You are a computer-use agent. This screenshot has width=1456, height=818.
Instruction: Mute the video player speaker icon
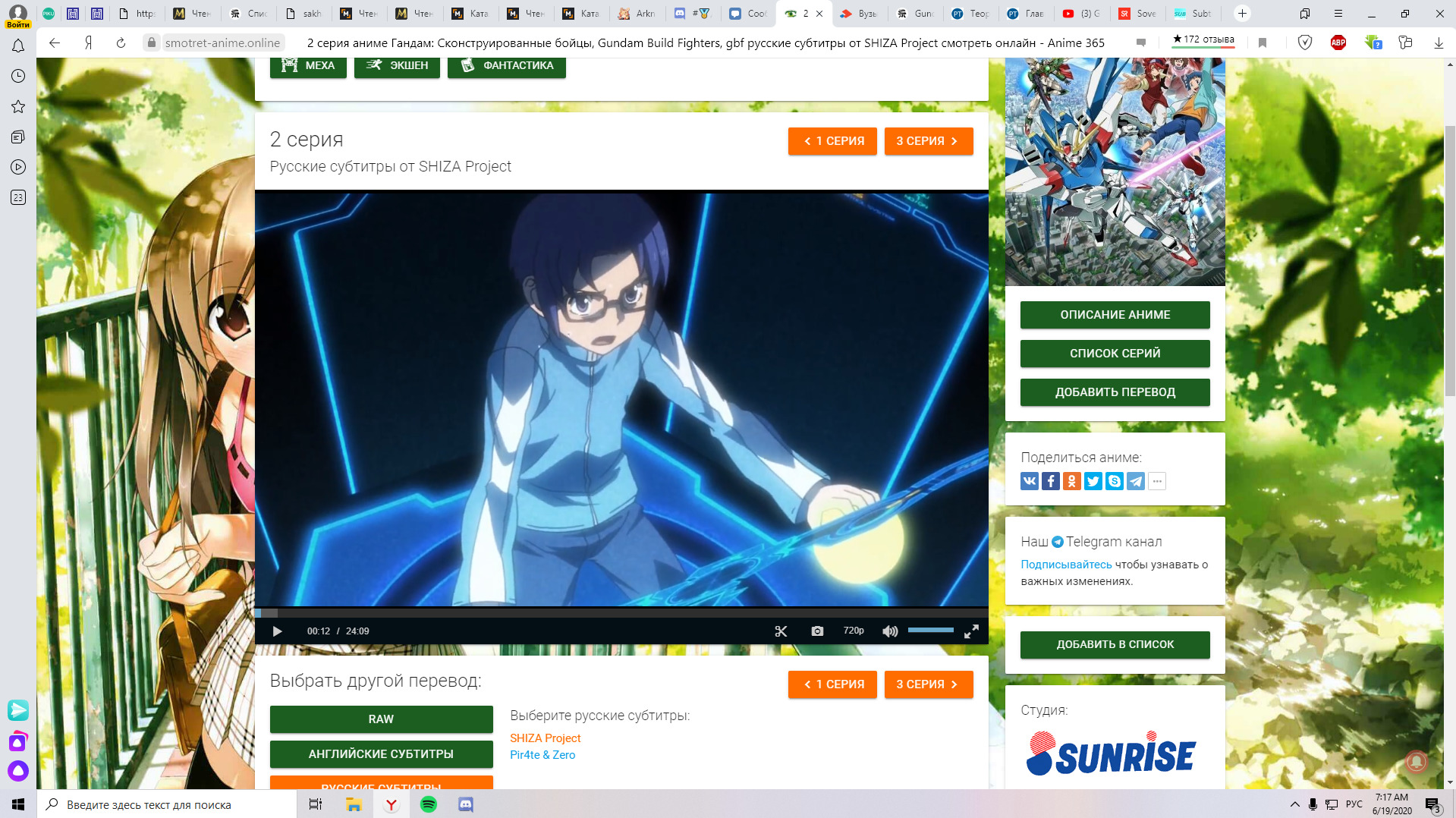point(890,631)
